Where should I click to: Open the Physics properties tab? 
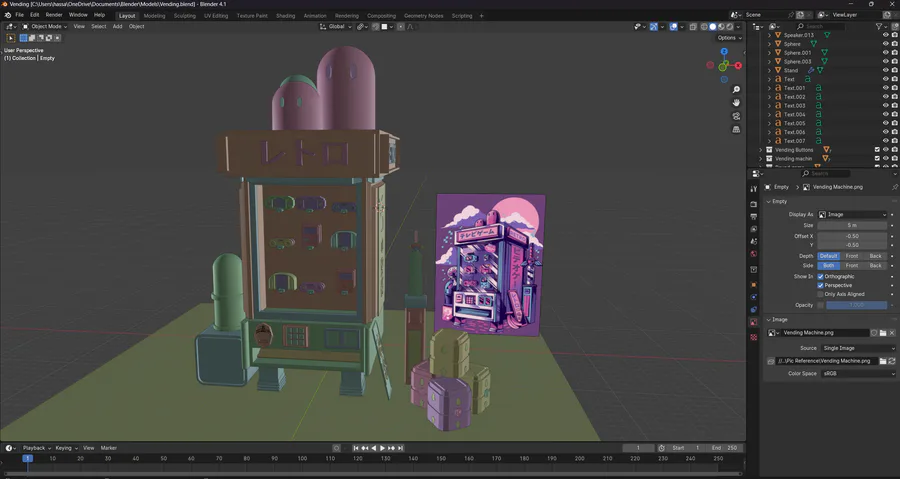click(x=754, y=297)
